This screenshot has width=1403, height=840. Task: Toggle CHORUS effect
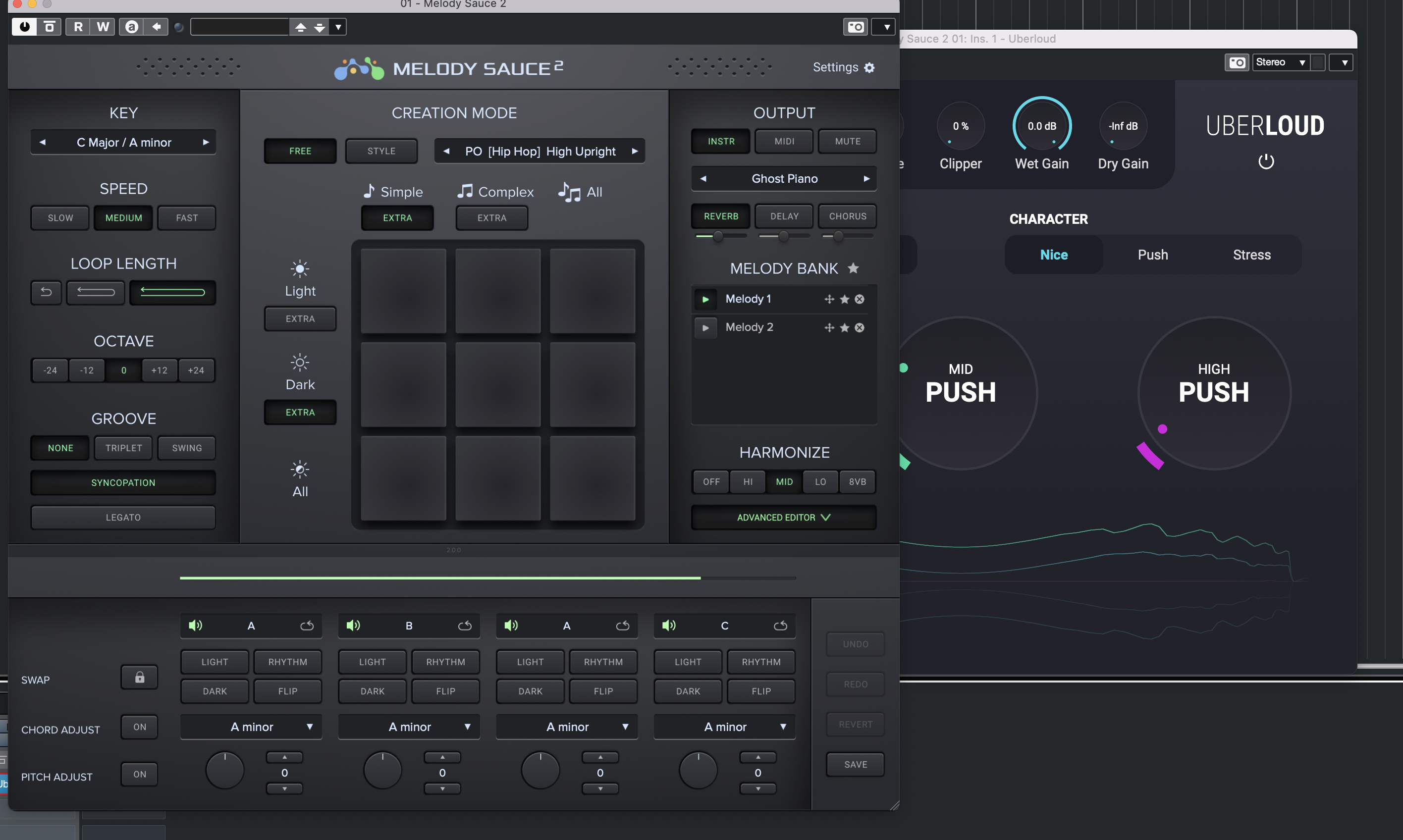tap(848, 216)
